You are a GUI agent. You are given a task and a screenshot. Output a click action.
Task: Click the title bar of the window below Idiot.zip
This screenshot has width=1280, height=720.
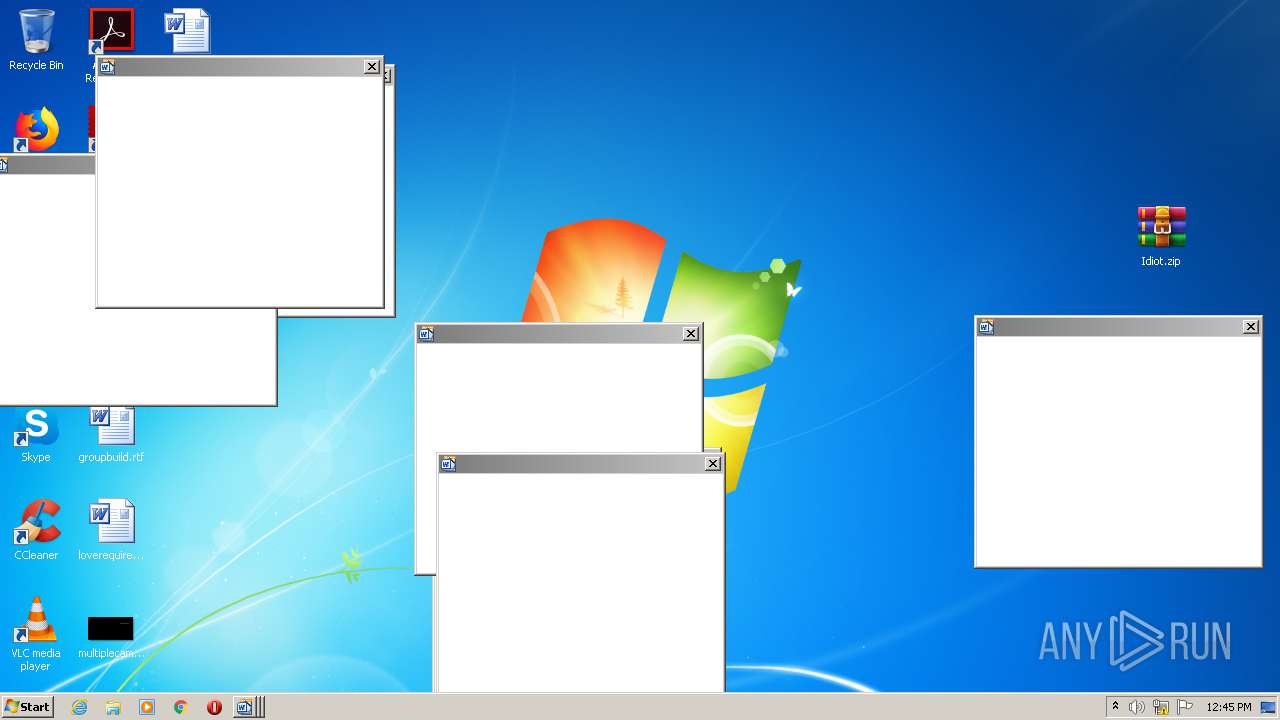pyautogui.click(x=1118, y=327)
